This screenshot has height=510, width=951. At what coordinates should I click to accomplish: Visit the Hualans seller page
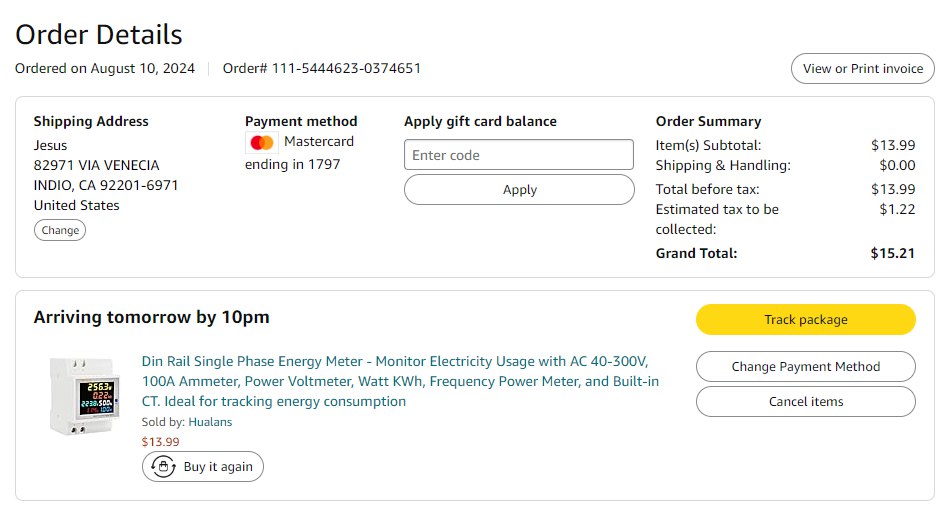(210, 422)
